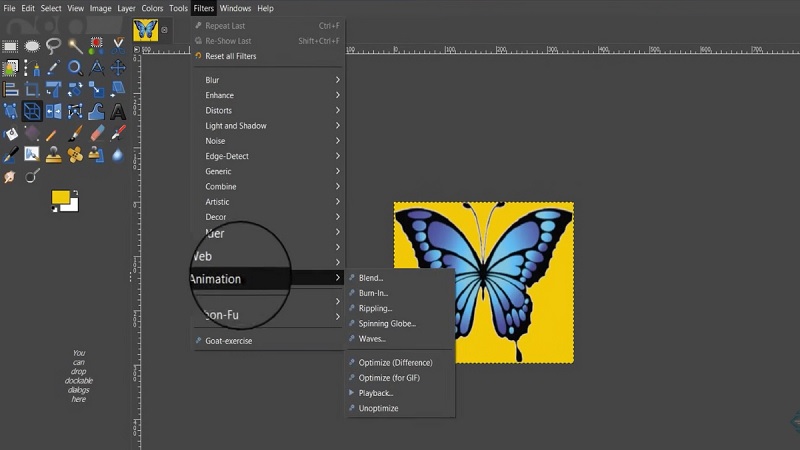Click the yellow foreground color swatch

pyautogui.click(x=61, y=197)
